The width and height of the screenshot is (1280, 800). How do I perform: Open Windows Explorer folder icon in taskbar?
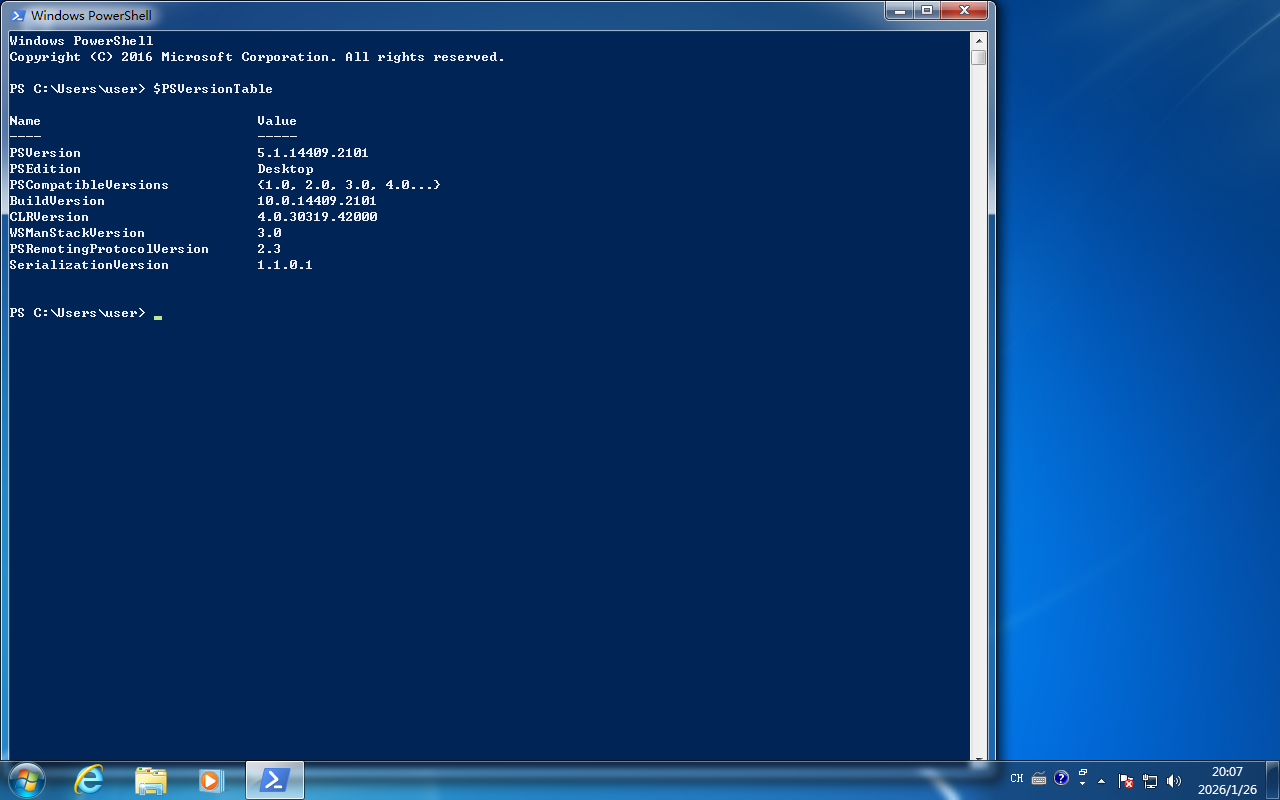[151, 780]
